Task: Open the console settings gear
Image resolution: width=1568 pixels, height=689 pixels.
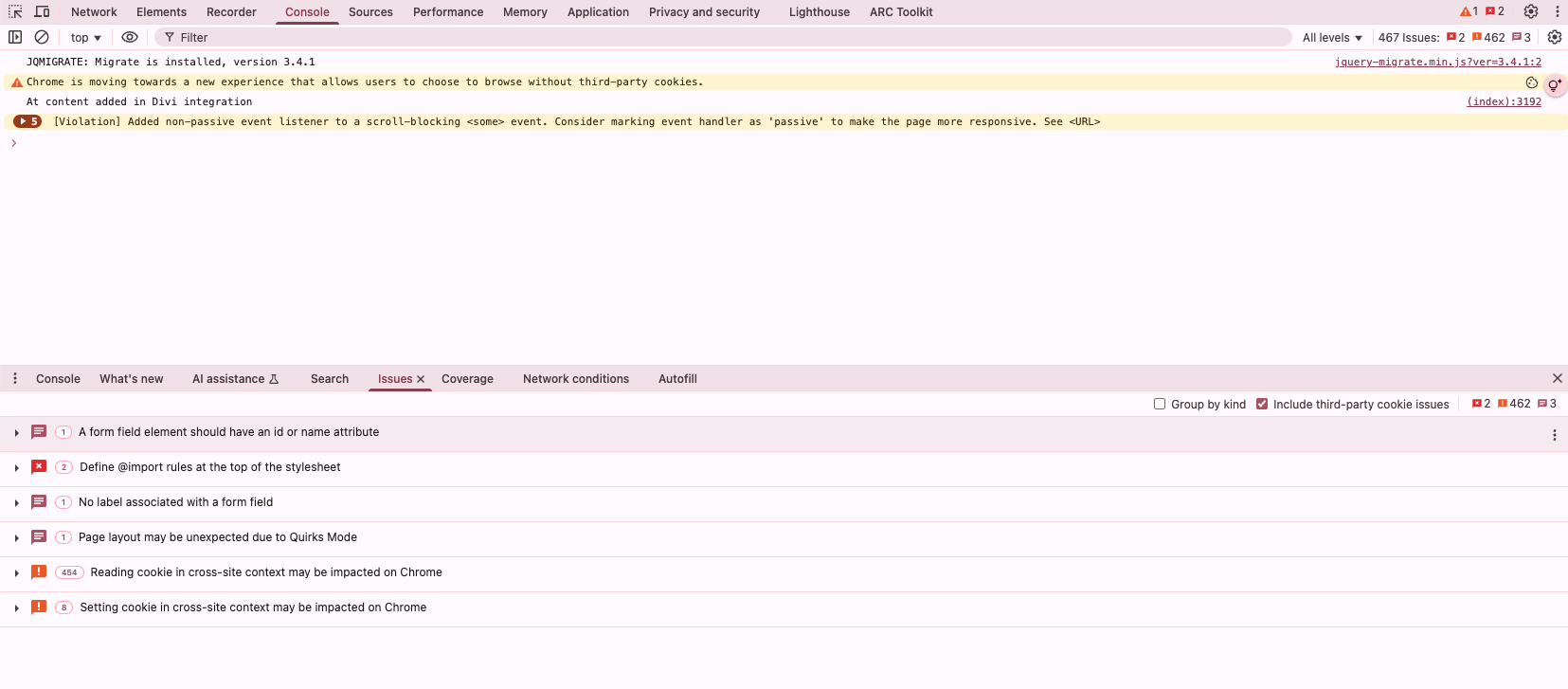Action: (x=1554, y=37)
